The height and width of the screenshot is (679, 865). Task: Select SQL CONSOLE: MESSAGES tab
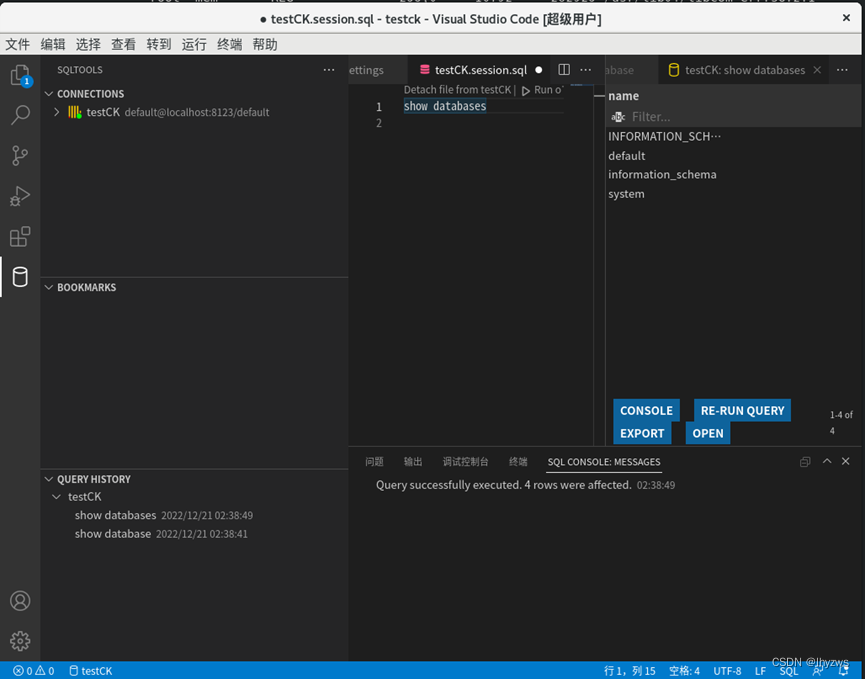[x=604, y=462]
